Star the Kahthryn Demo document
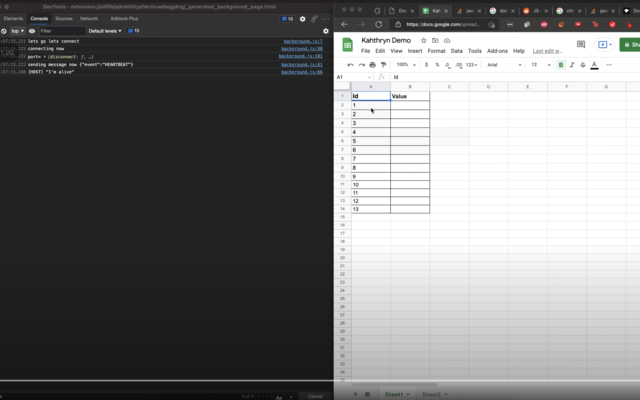 coord(424,41)
